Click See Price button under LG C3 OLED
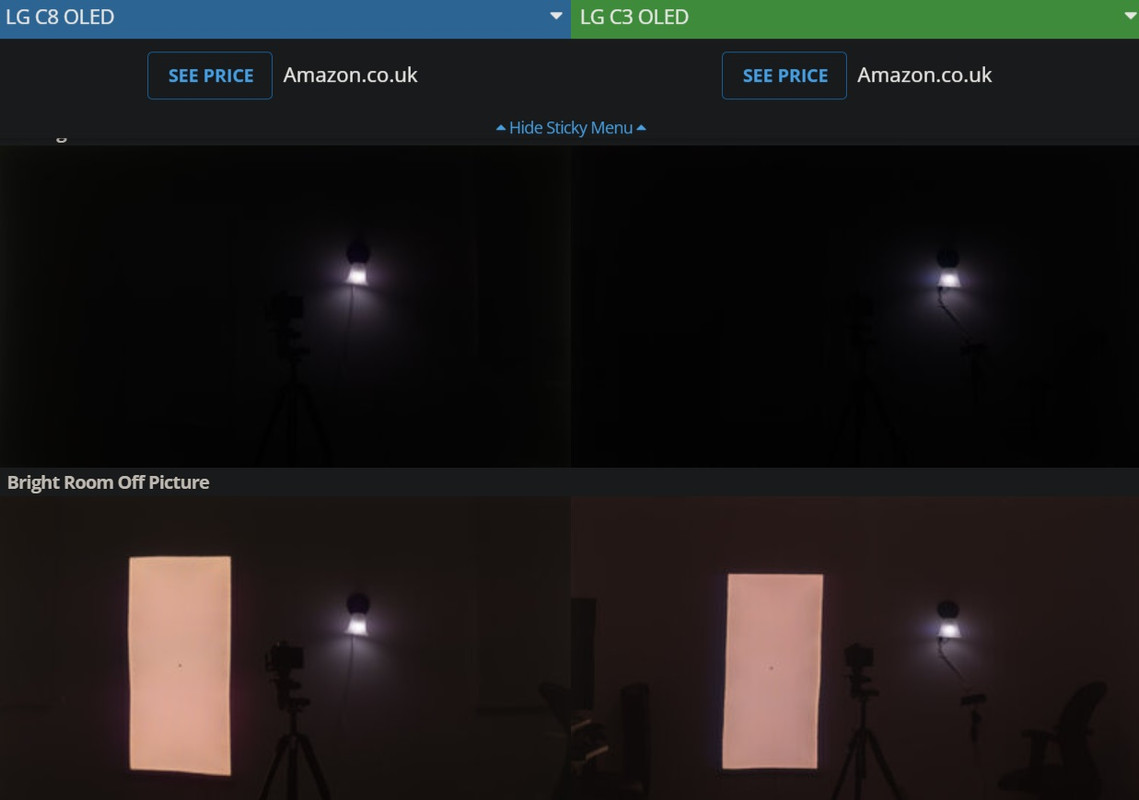 coord(785,76)
